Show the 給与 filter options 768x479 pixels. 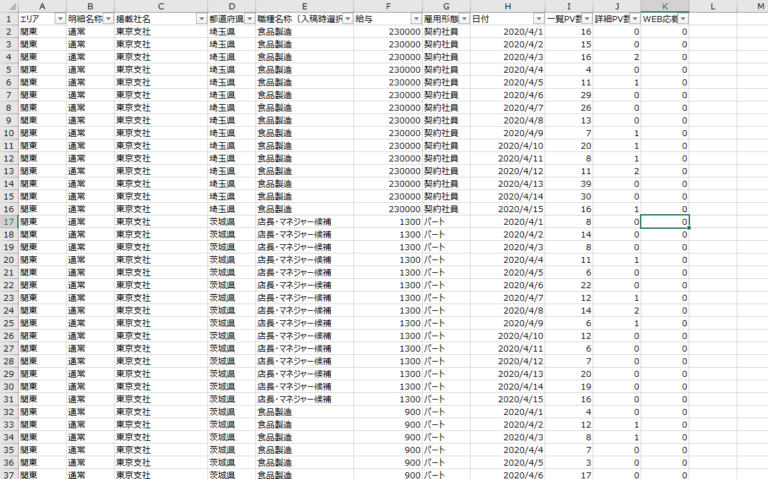[416, 19]
